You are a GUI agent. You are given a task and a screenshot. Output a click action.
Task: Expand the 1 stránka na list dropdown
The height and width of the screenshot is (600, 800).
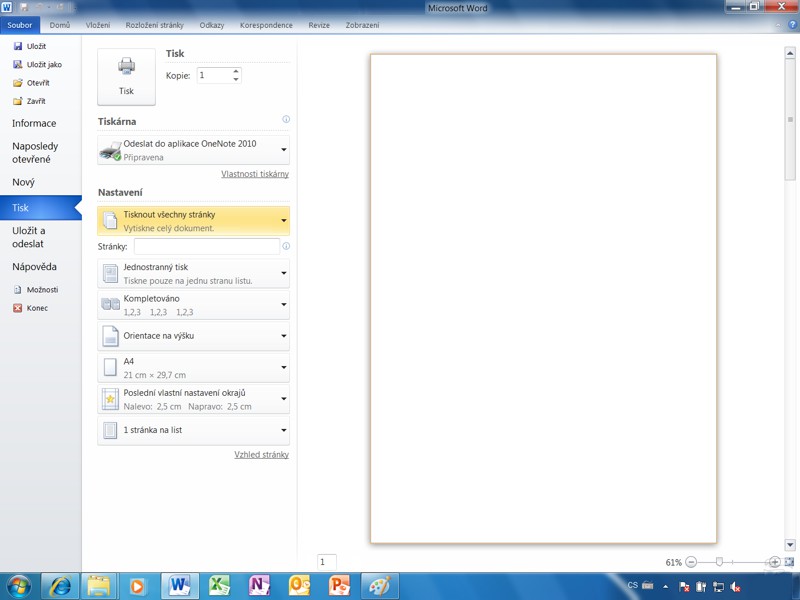point(193,431)
